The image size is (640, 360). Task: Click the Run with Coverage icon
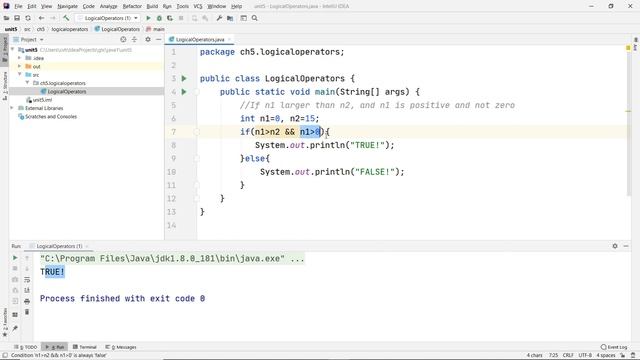170,18
